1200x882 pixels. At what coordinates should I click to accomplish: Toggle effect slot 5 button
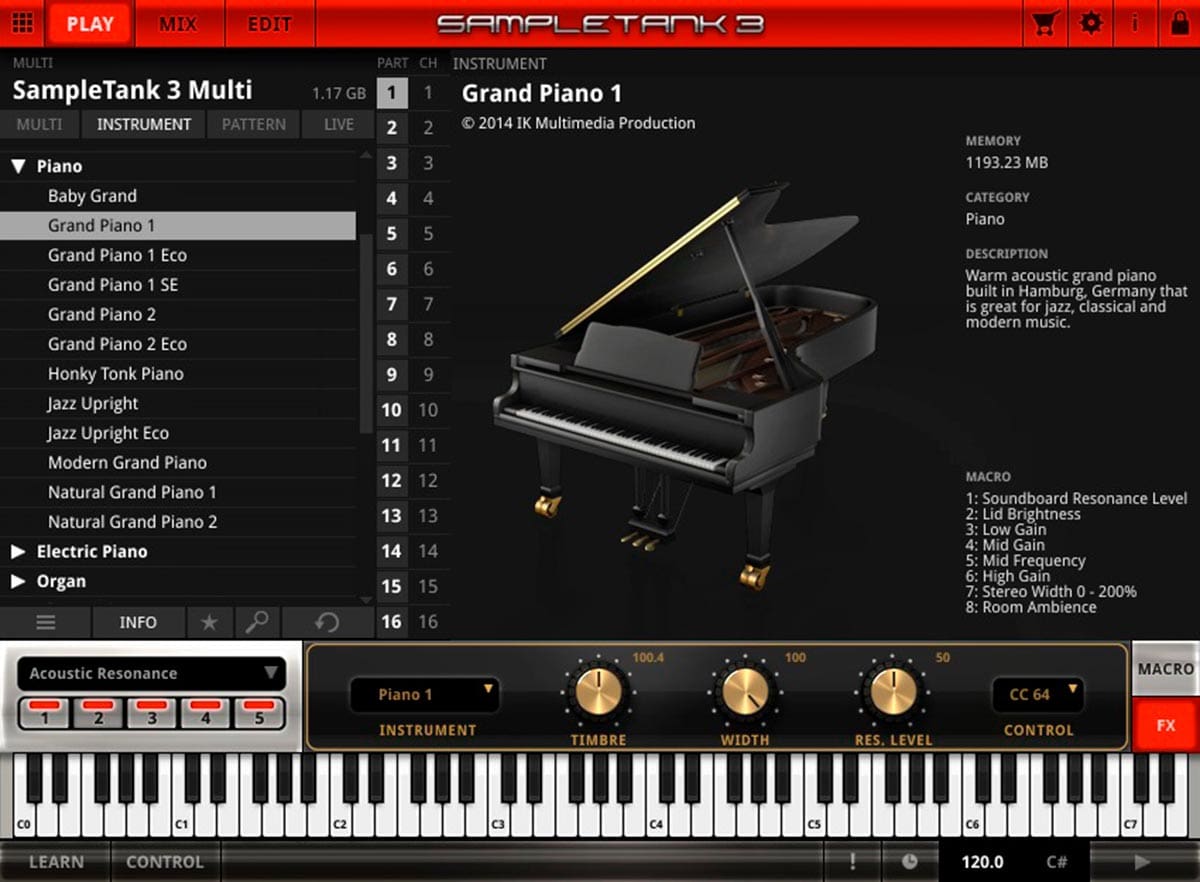pyautogui.click(x=259, y=713)
